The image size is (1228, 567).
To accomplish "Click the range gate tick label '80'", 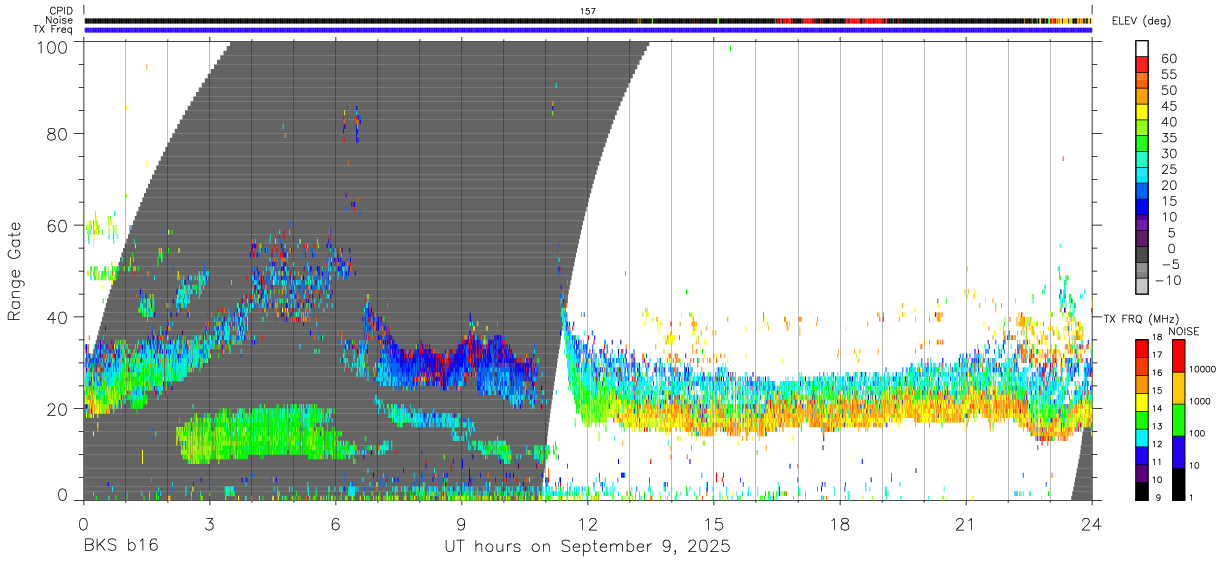I will click(x=57, y=134).
